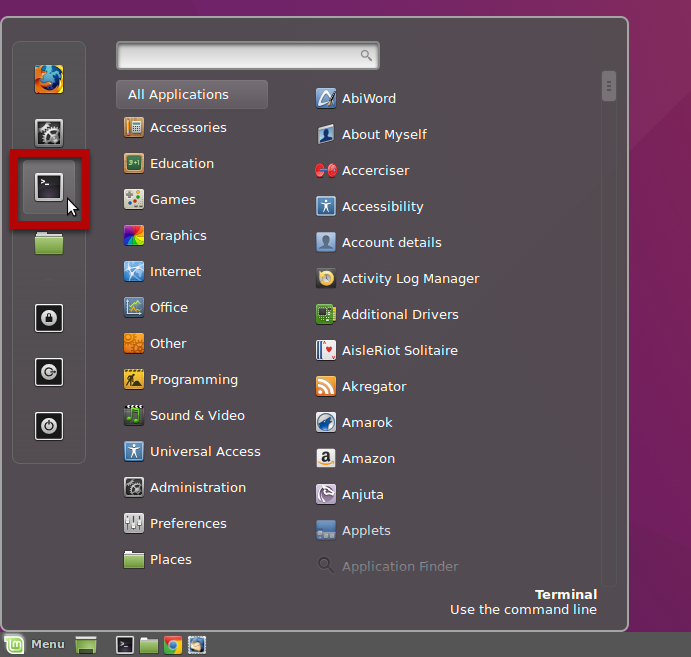Screen dimensions: 691x657
Task: Click the Akregator RSS icon
Action: [326, 386]
